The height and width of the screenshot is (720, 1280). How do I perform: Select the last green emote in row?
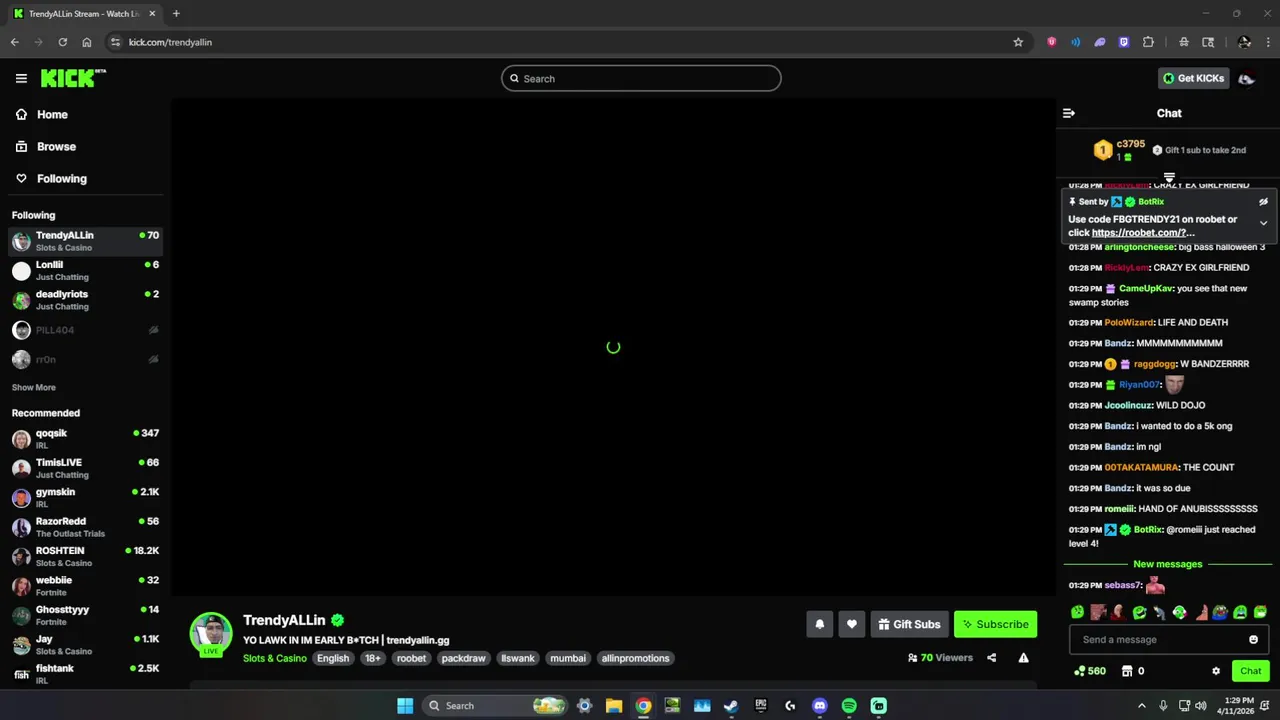[1260, 612]
